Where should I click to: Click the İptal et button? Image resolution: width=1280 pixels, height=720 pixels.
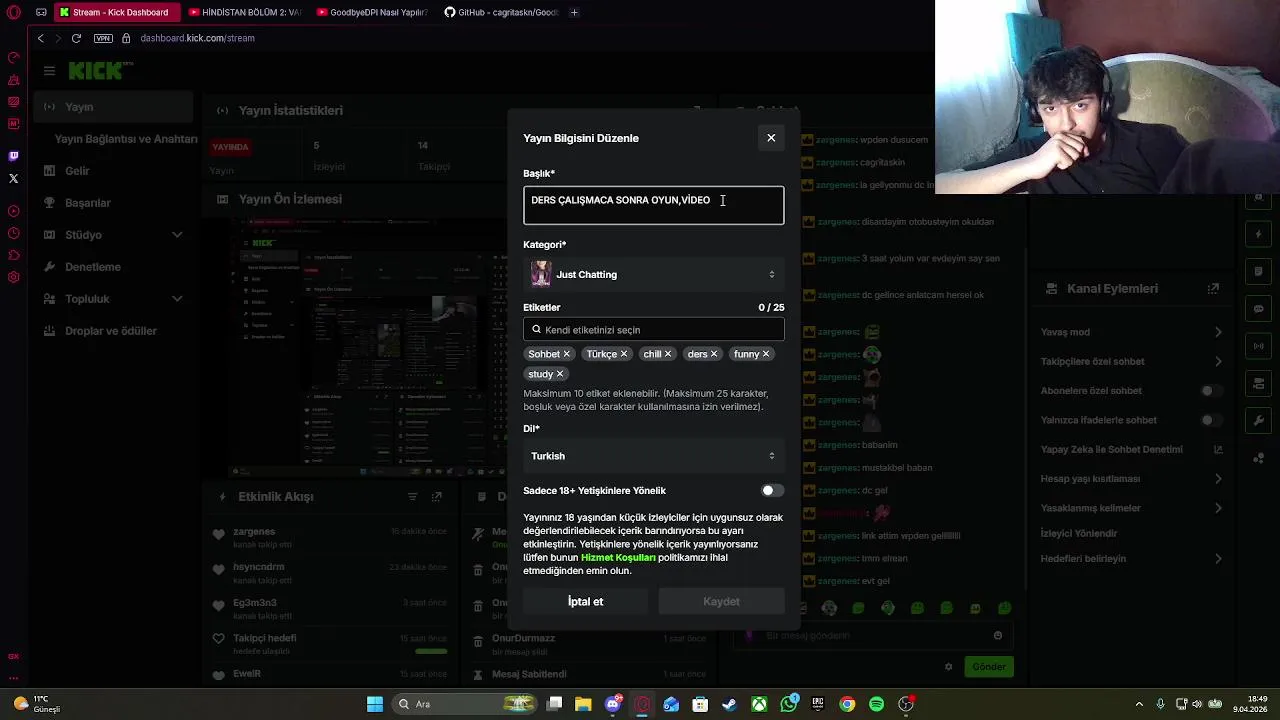click(585, 602)
